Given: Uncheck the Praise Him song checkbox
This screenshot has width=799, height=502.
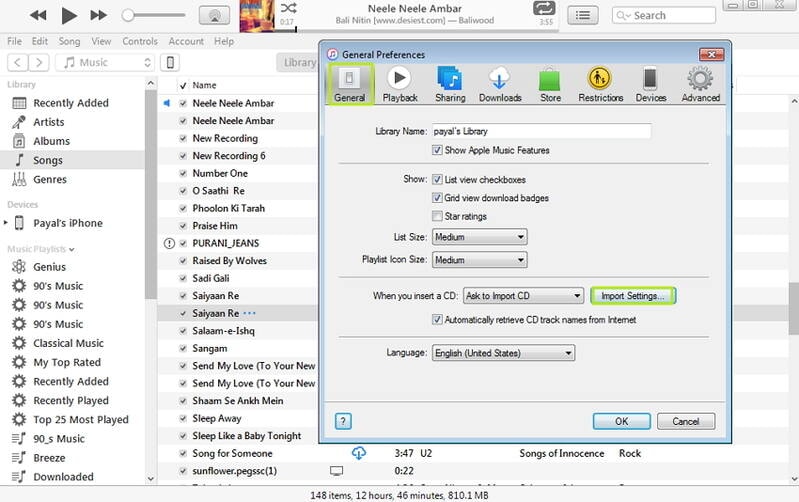Looking at the screenshot, I should pyautogui.click(x=183, y=226).
